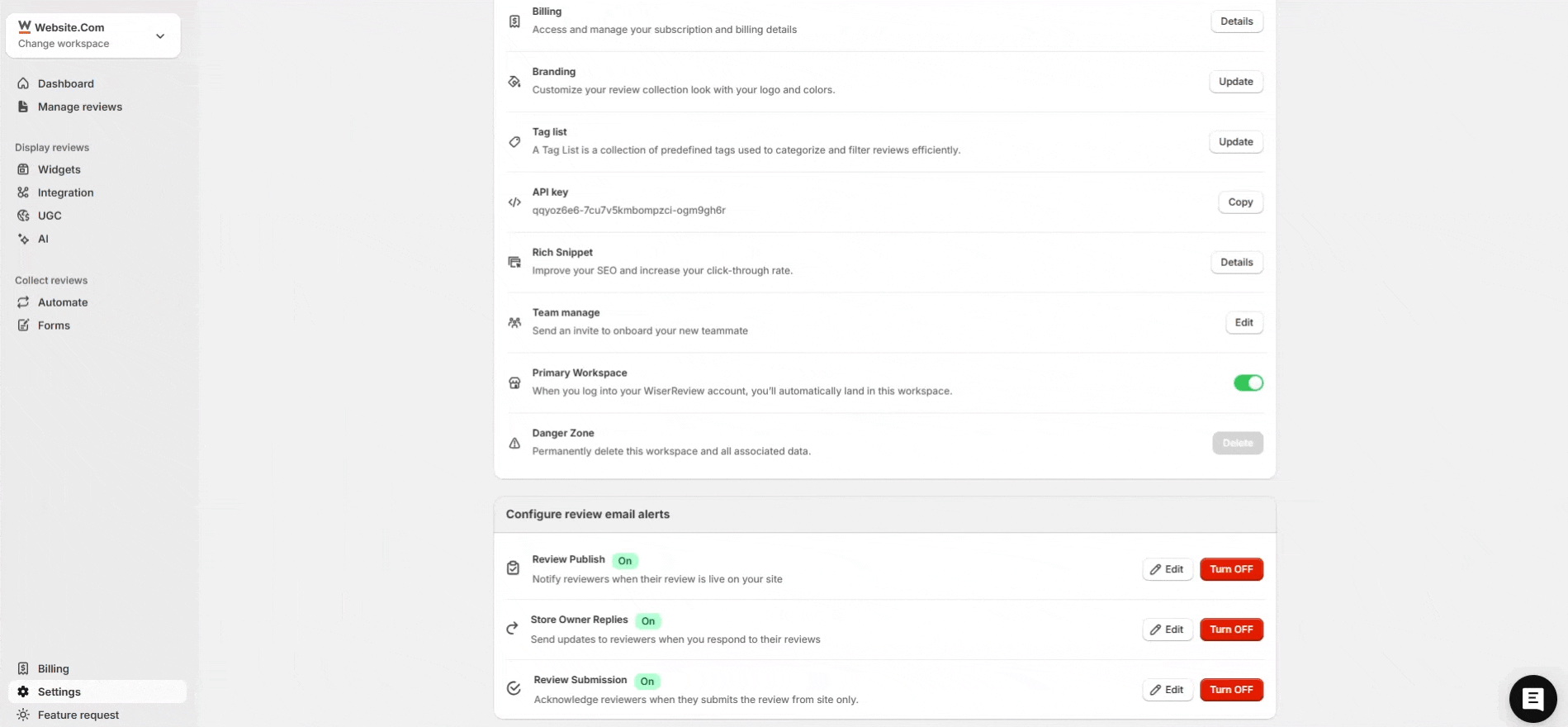The image size is (1568, 727).
Task: Click the Widgets icon in sidebar
Action: pos(23,169)
